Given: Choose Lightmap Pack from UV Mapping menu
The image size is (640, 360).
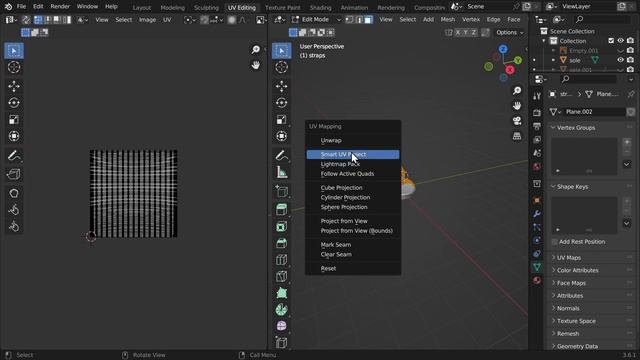Looking at the screenshot, I should (x=353, y=164).
